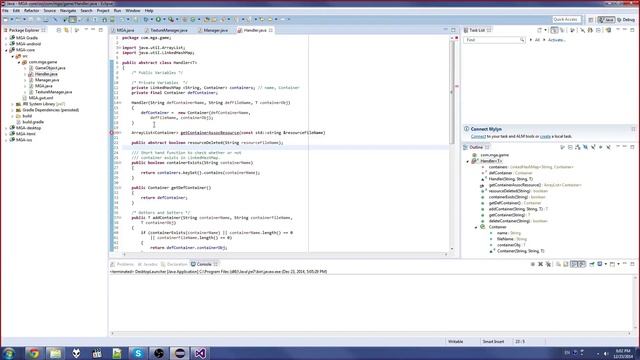The image size is (640, 360).
Task: Toggle Hide Fields in Outline toolbar
Action: pos(585,147)
